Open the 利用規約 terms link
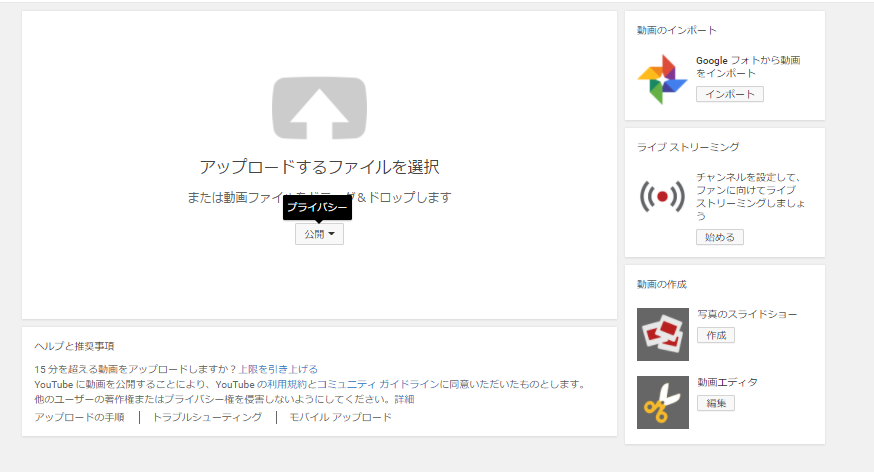 point(287,384)
